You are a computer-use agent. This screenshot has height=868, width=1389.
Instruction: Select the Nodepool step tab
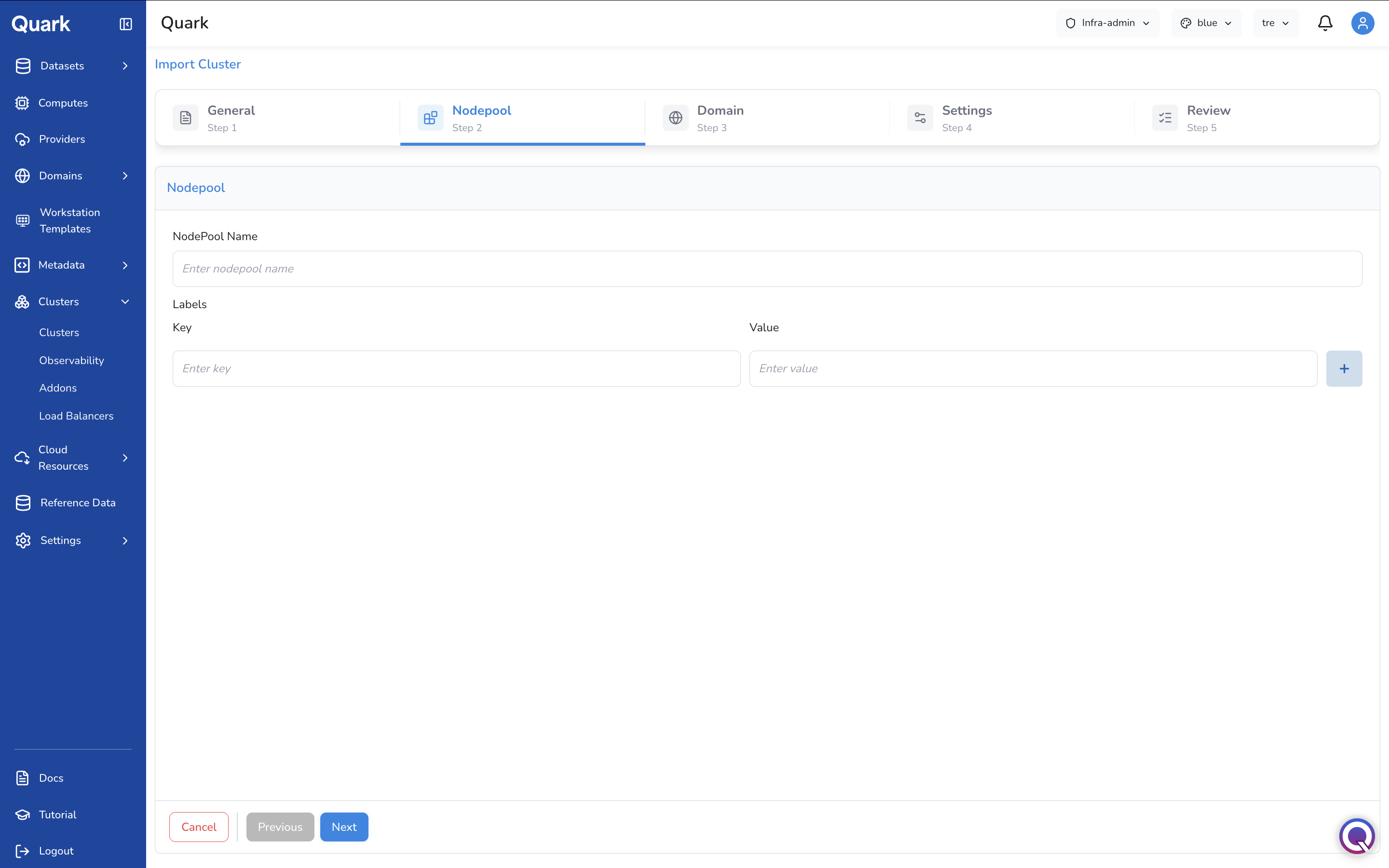(523, 118)
